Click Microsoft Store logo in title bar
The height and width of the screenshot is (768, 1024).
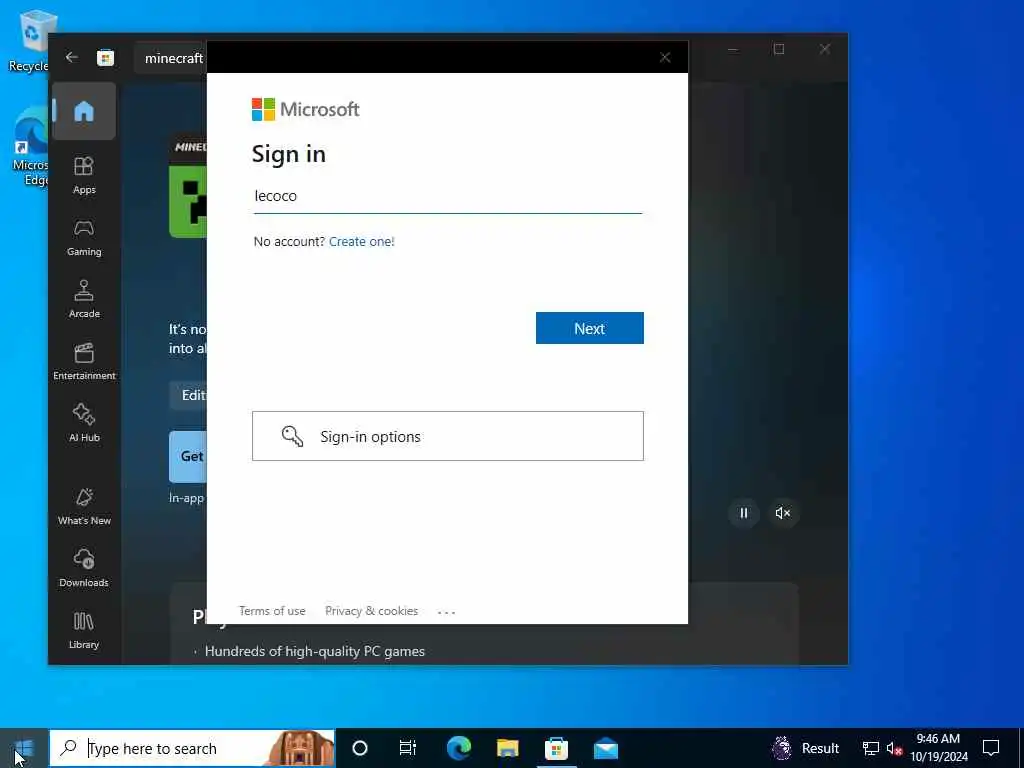(105, 58)
